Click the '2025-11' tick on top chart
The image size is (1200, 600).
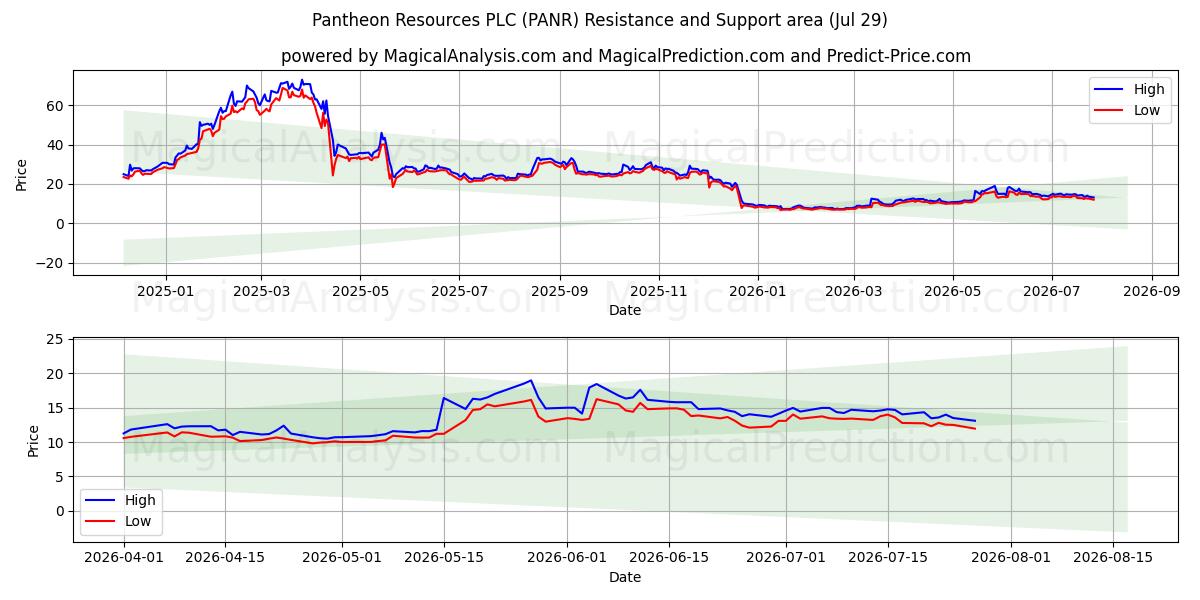point(659,291)
